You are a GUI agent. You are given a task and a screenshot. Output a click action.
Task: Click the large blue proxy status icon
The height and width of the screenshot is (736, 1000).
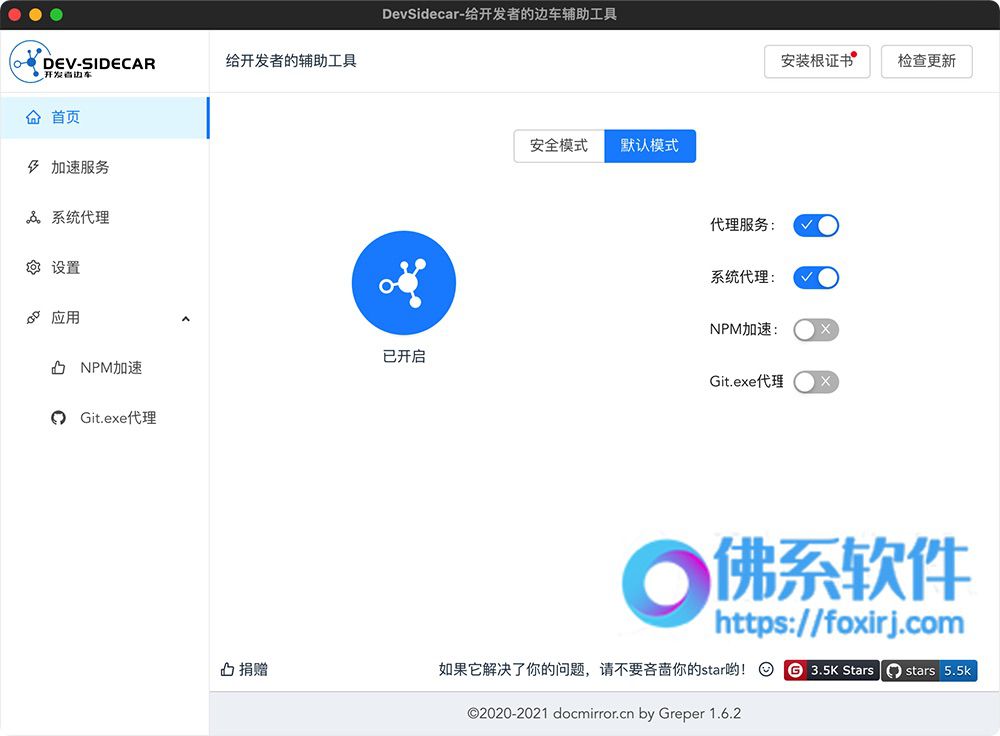404,283
